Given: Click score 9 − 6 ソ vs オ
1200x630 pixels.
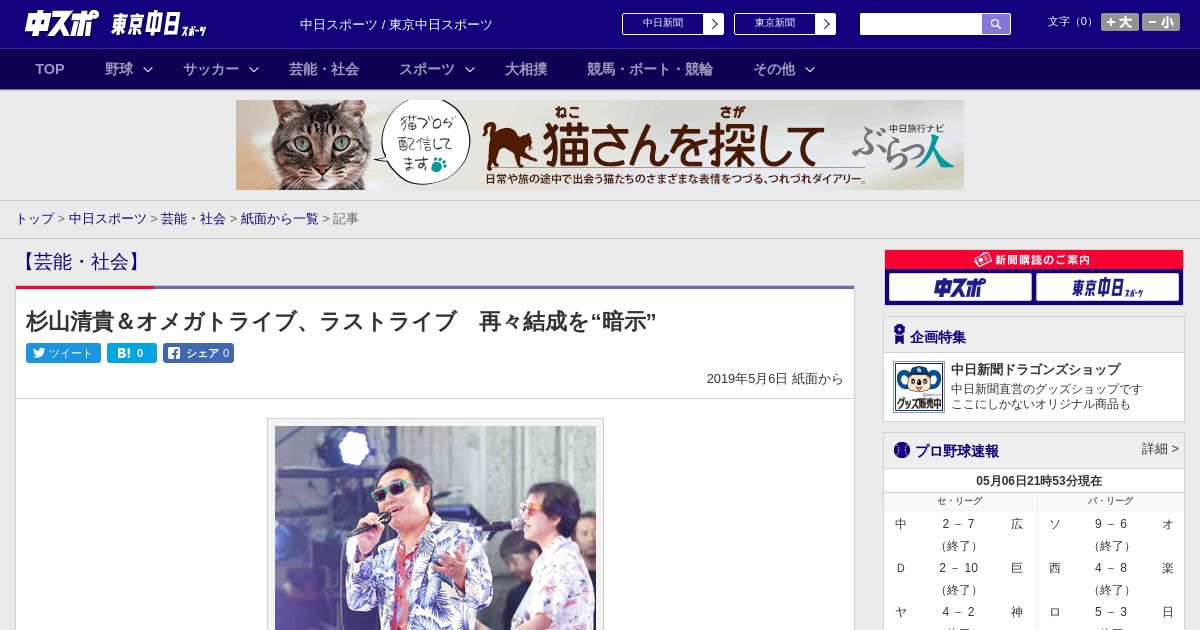Looking at the screenshot, I should click(1111, 524).
